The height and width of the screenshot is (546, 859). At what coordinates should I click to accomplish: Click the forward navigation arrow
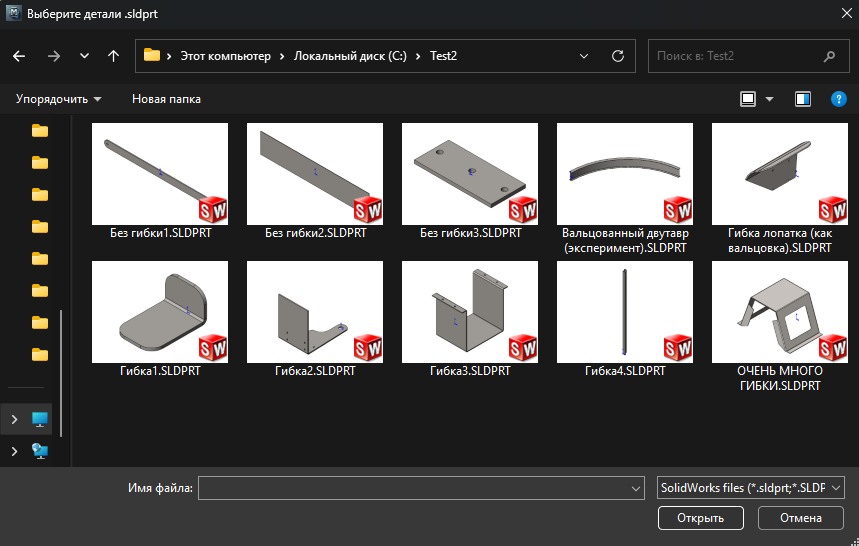[x=54, y=56]
